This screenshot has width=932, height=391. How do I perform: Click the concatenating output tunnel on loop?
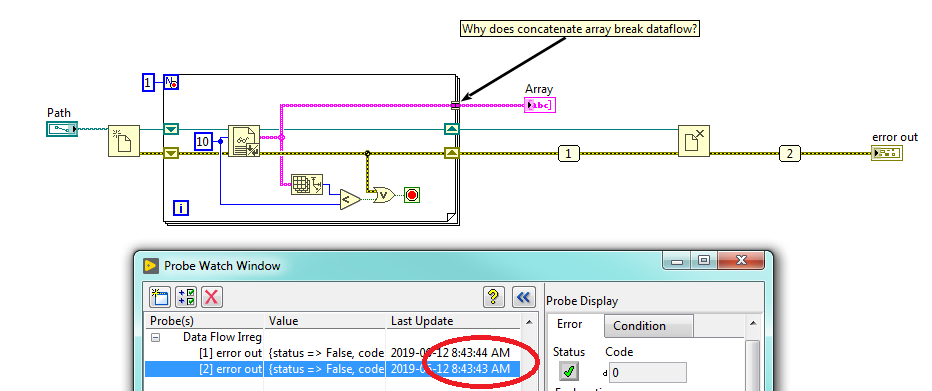point(455,105)
